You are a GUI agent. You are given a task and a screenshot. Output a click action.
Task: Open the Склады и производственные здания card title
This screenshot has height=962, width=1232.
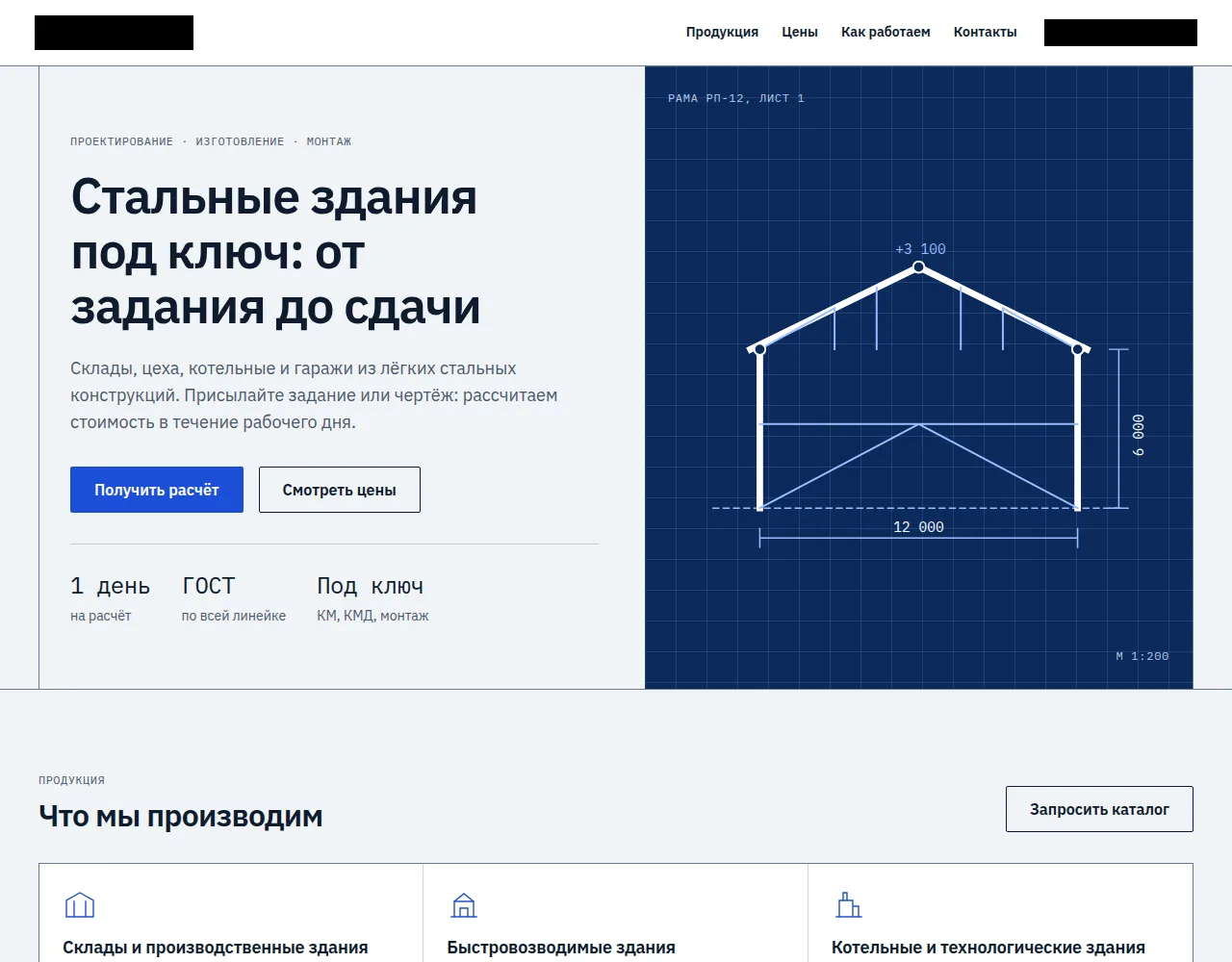(x=216, y=948)
